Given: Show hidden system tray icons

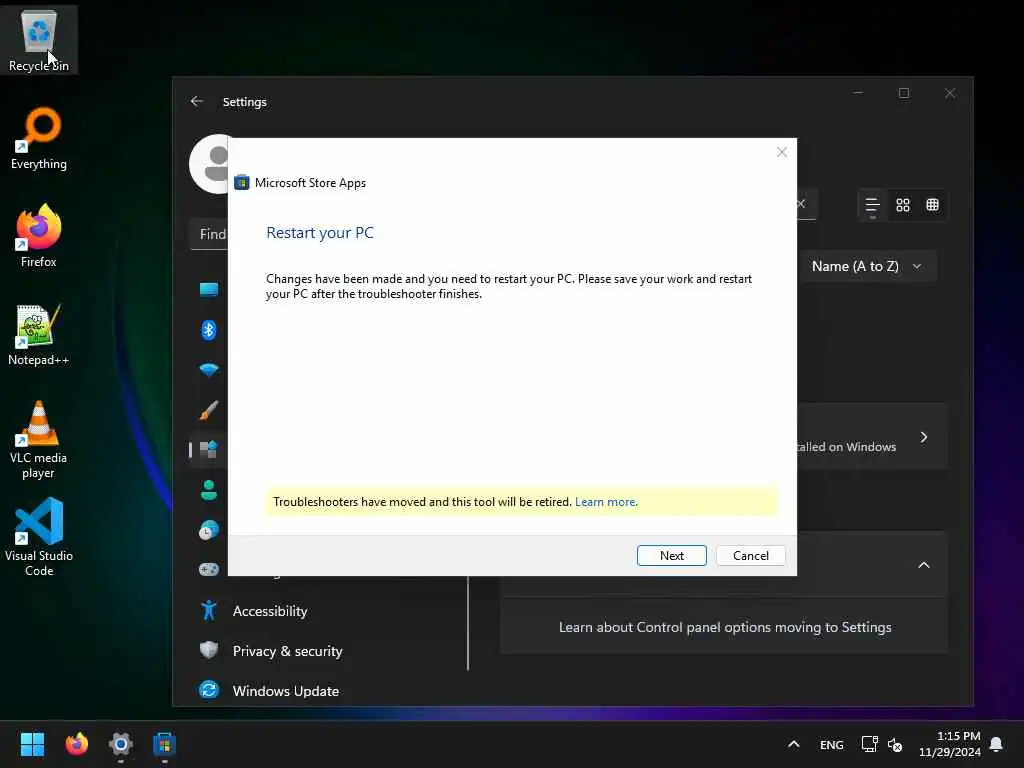Looking at the screenshot, I should (793, 744).
